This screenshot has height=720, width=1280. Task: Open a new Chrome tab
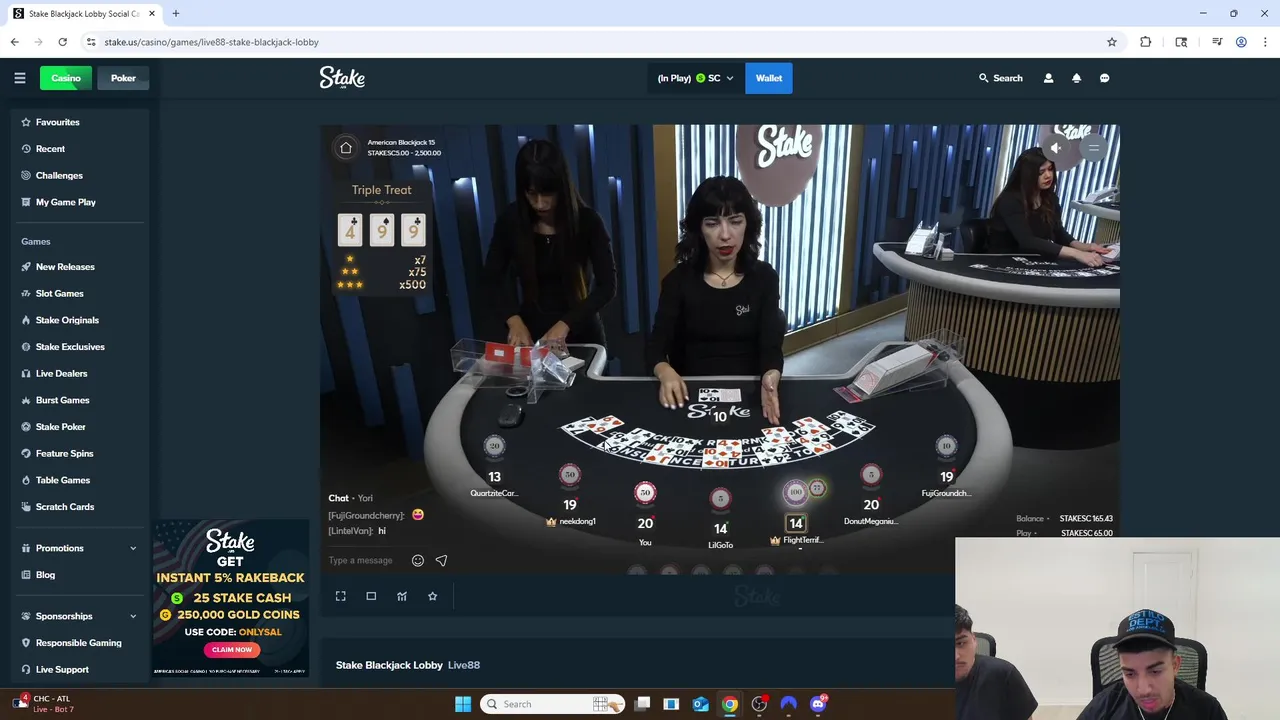(176, 13)
